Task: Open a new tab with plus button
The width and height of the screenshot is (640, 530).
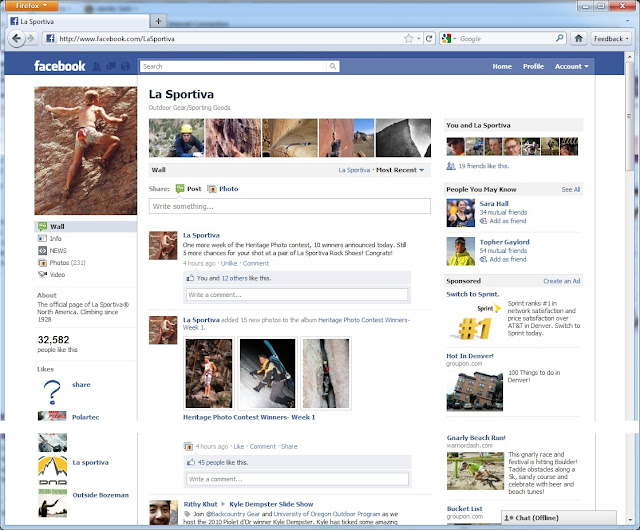Action: [159, 21]
